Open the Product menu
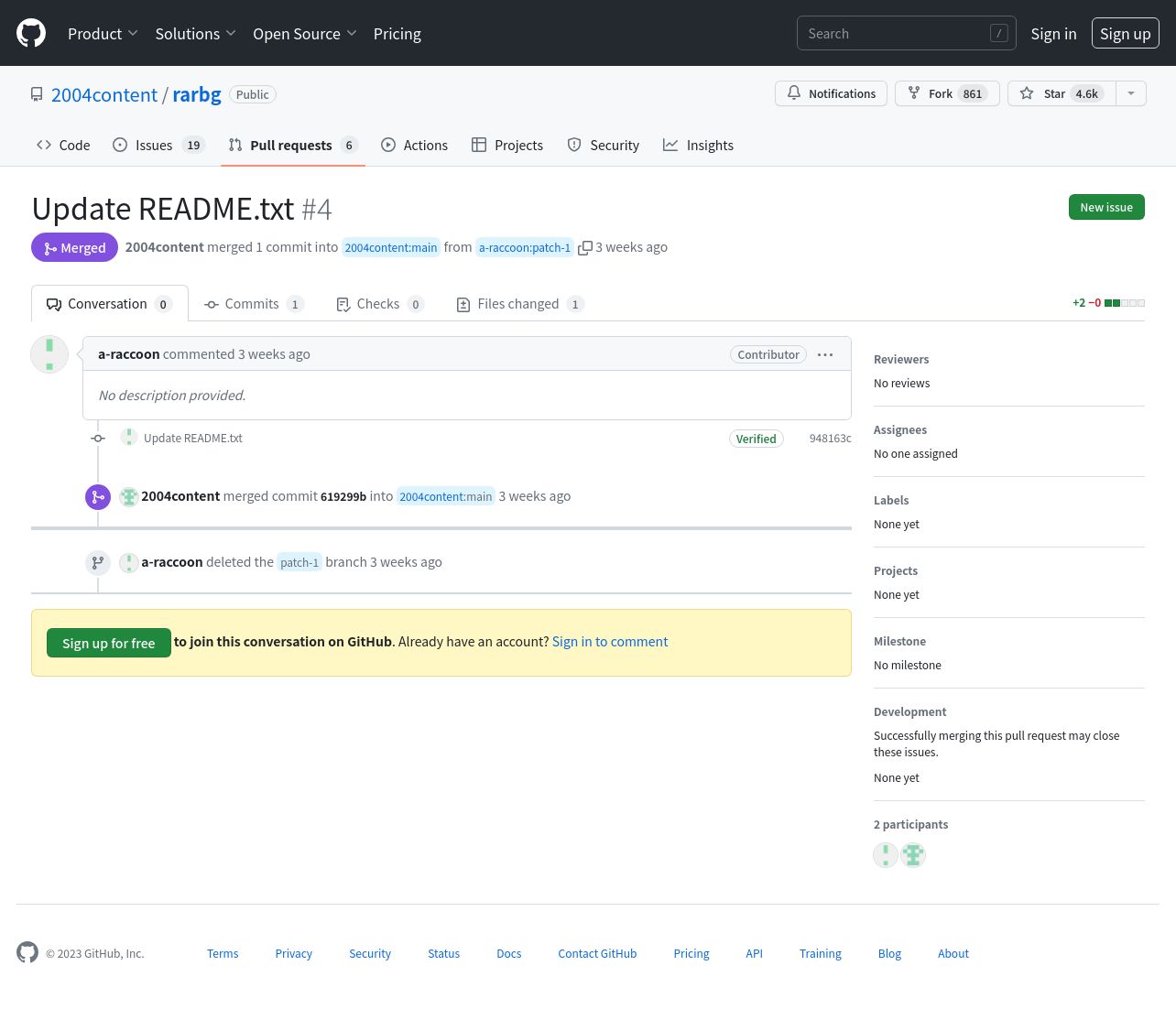This screenshot has width=1176, height=1009. 103,33
